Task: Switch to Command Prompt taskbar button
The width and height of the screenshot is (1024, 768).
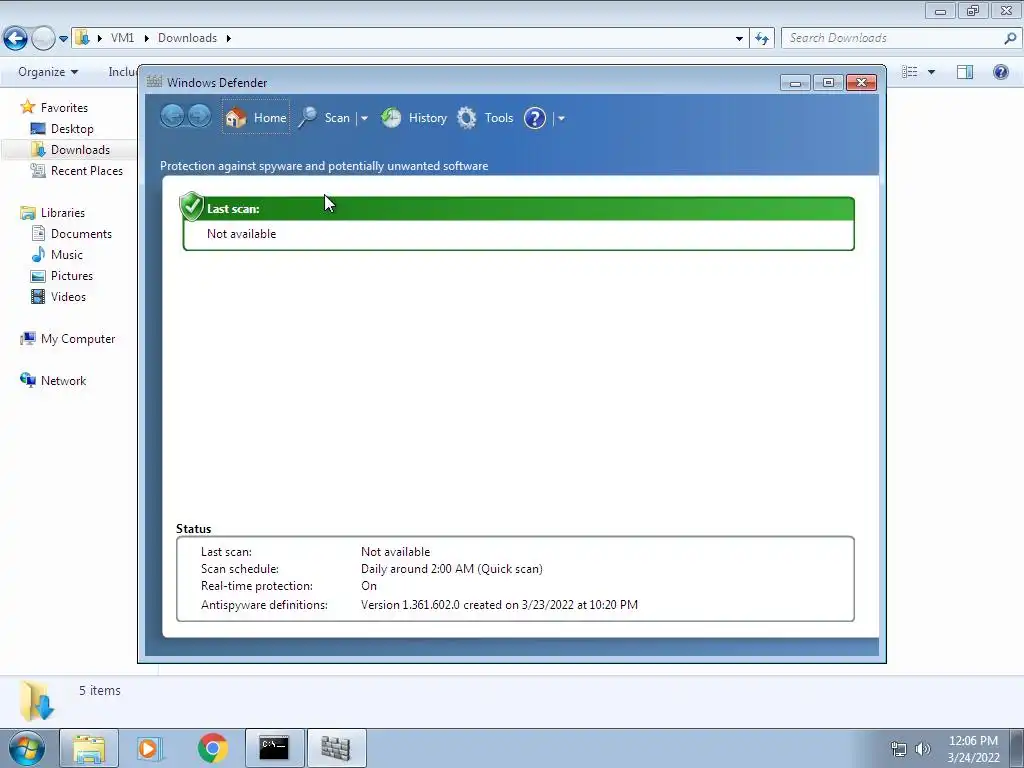Action: [x=274, y=748]
